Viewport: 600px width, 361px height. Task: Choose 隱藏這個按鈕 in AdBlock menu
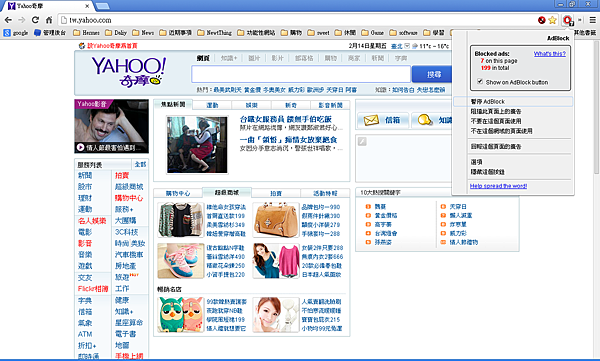[x=488, y=172]
